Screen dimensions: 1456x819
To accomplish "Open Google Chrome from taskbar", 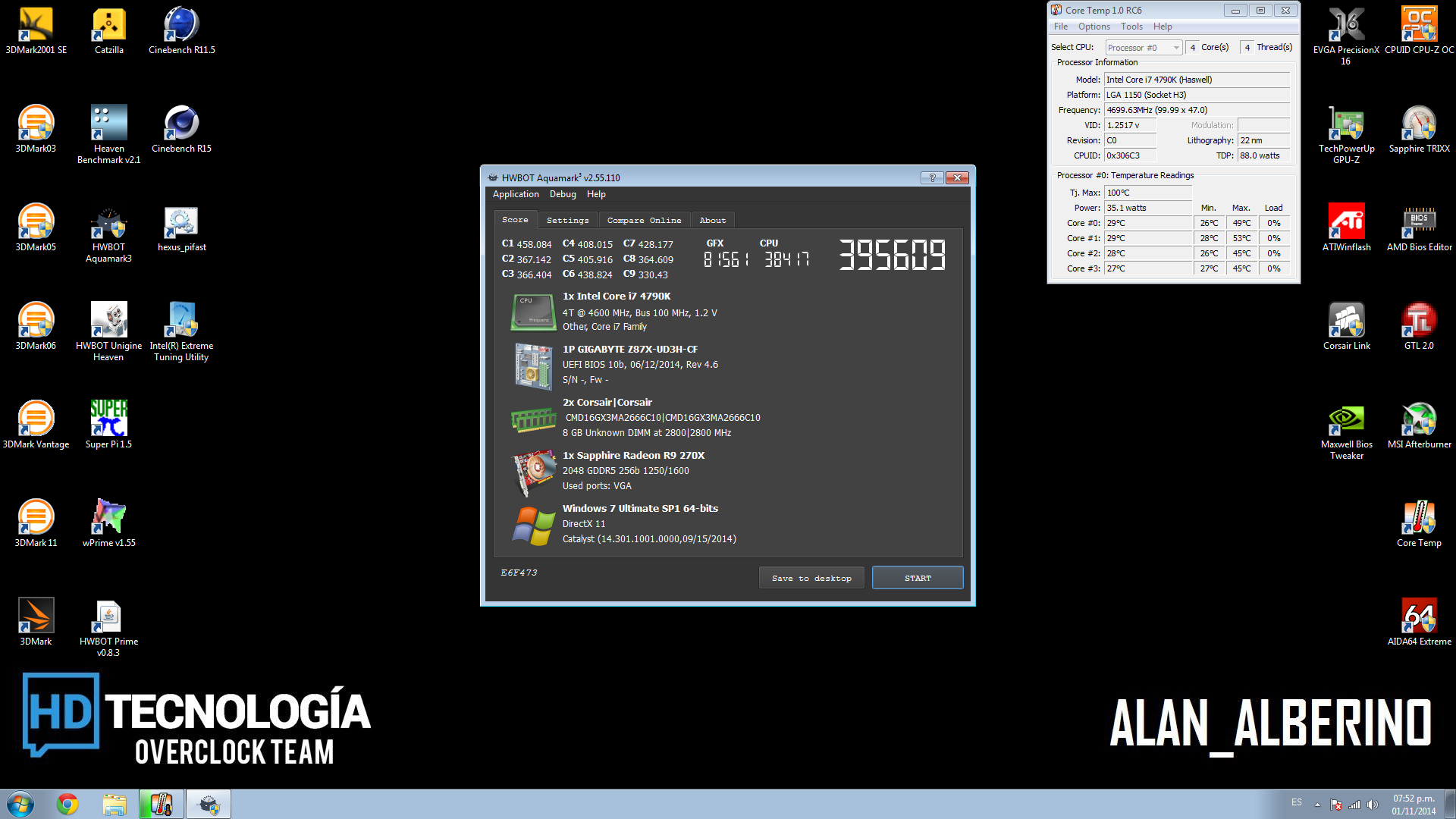I will pos(67,804).
